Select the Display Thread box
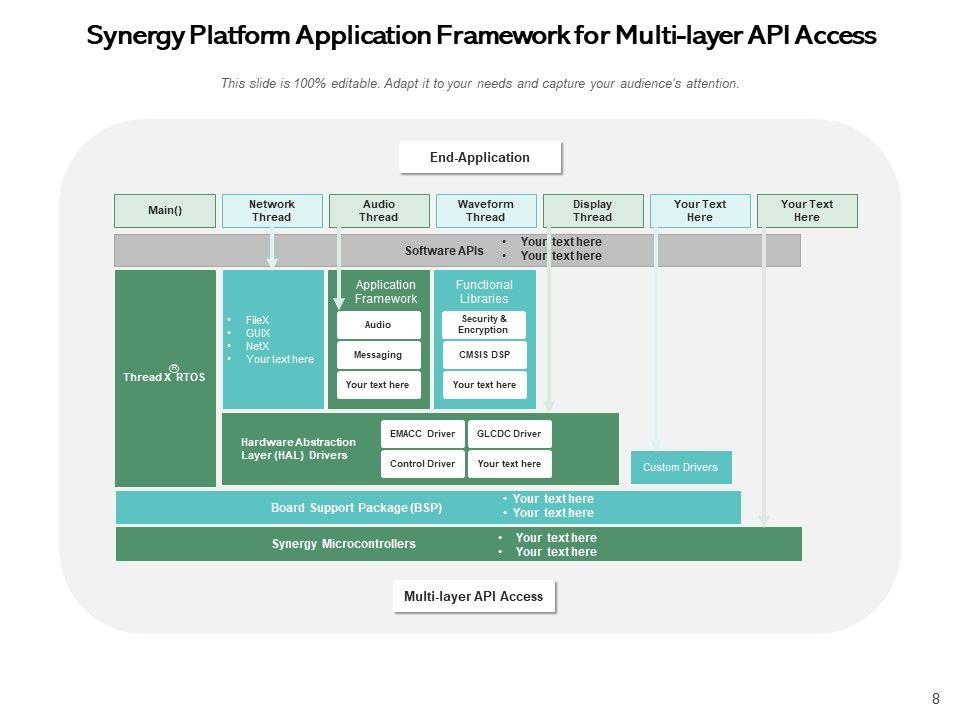The image size is (960, 720). [592, 211]
